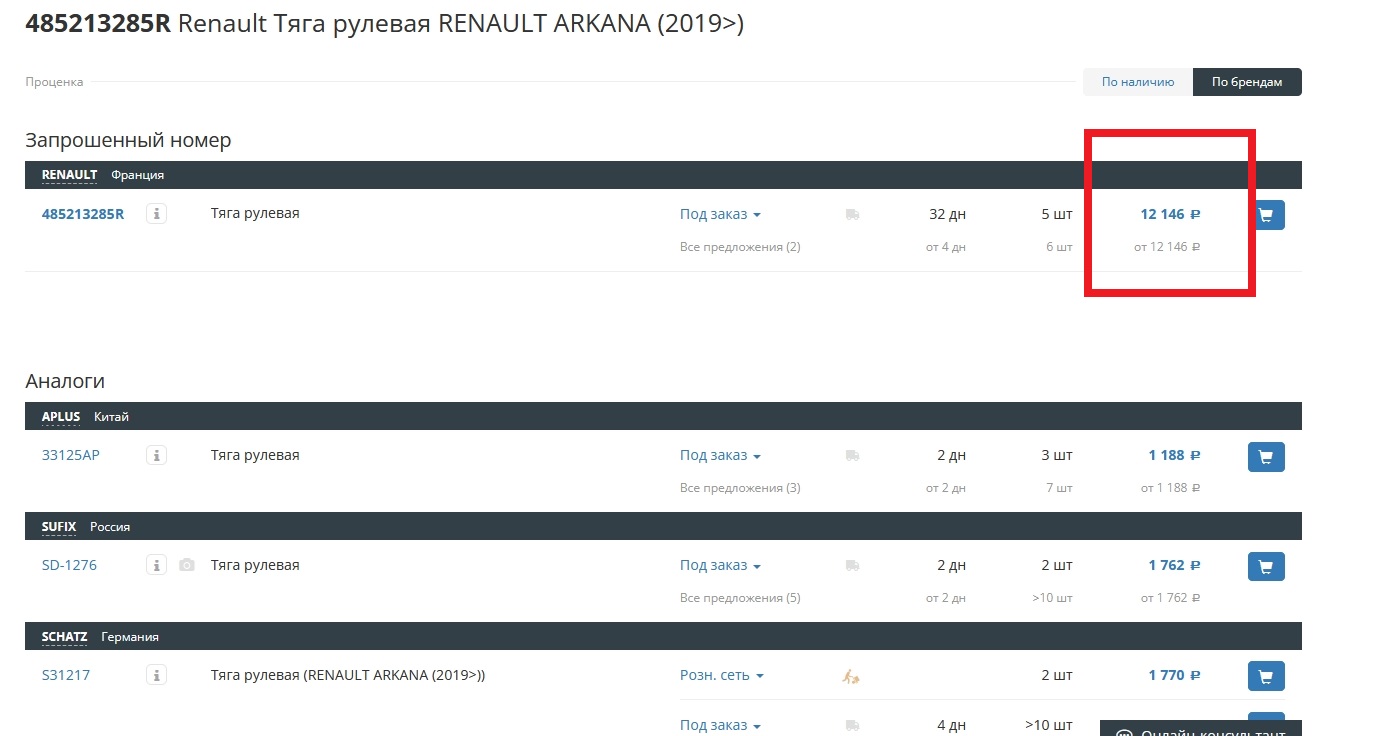The image size is (1373, 736).
Task: Click pickup icon in S31217 retail row
Action: point(852,677)
